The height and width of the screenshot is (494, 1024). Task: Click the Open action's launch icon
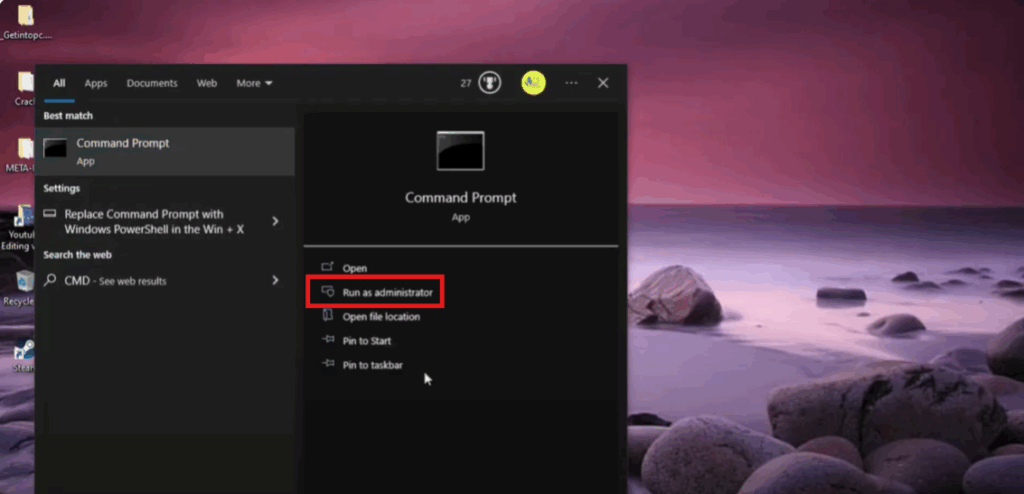(328, 267)
